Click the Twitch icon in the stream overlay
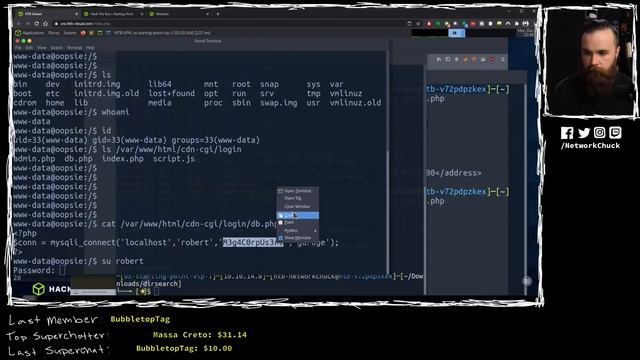Viewport: 640px width, 360px height. [x=615, y=132]
